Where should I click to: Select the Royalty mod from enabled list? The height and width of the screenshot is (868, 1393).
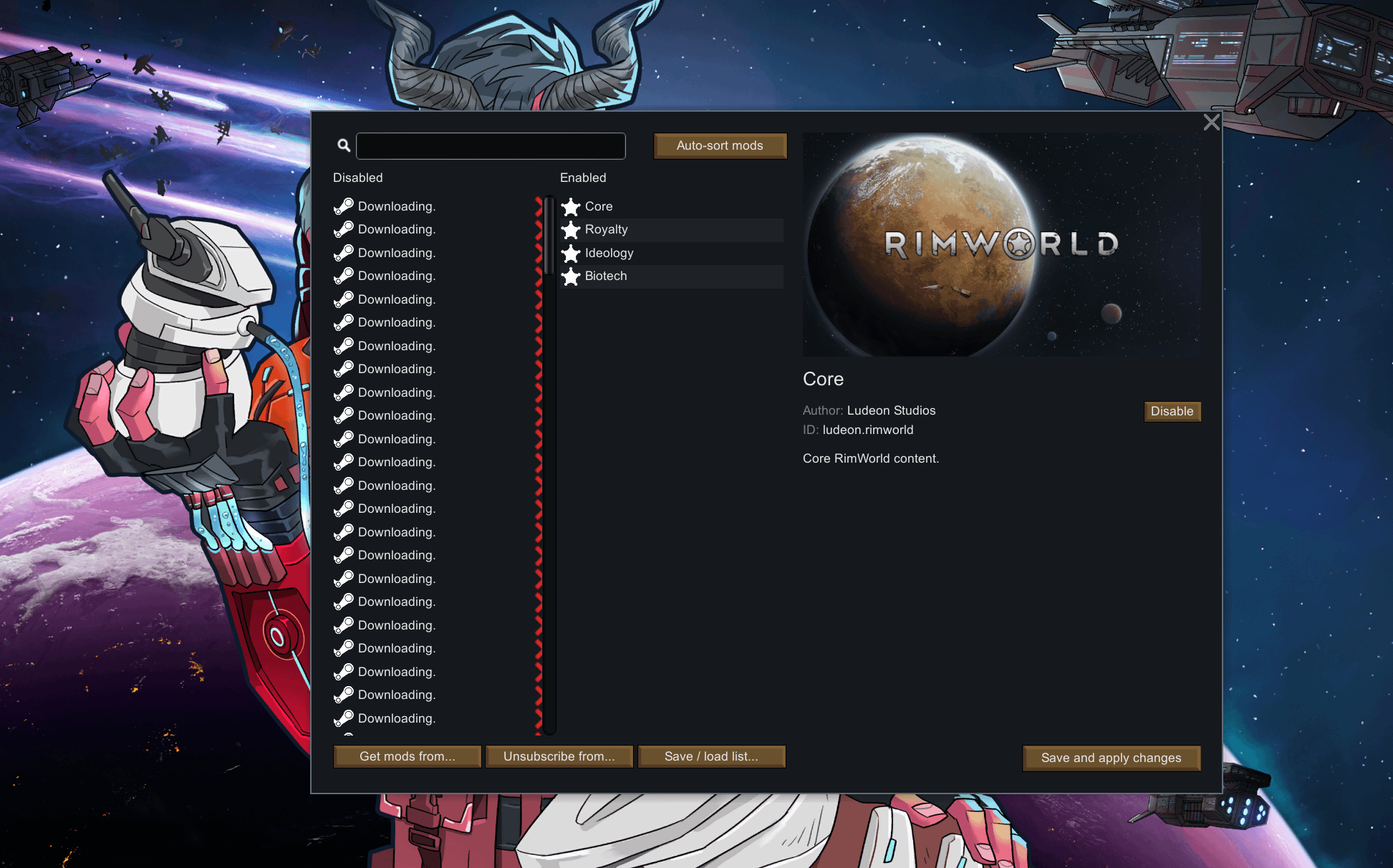coord(673,229)
